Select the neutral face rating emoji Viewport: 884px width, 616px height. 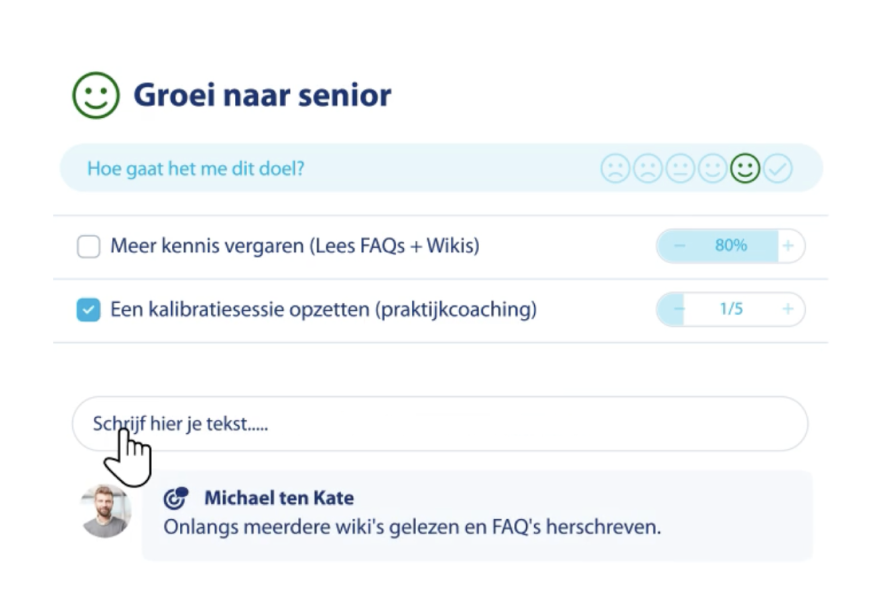[x=679, y=167]
